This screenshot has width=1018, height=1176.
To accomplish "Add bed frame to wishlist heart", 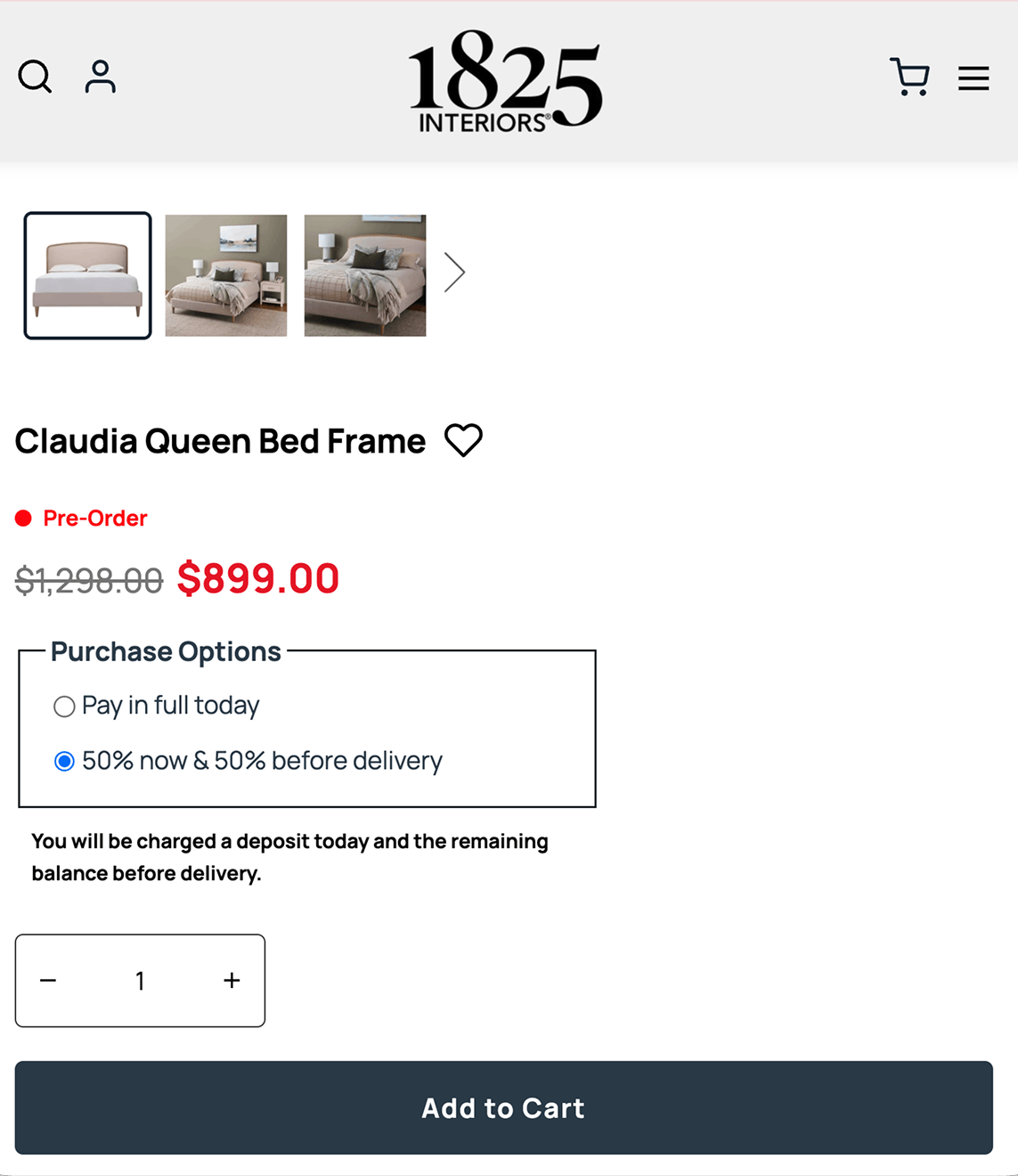I will 463,440.
